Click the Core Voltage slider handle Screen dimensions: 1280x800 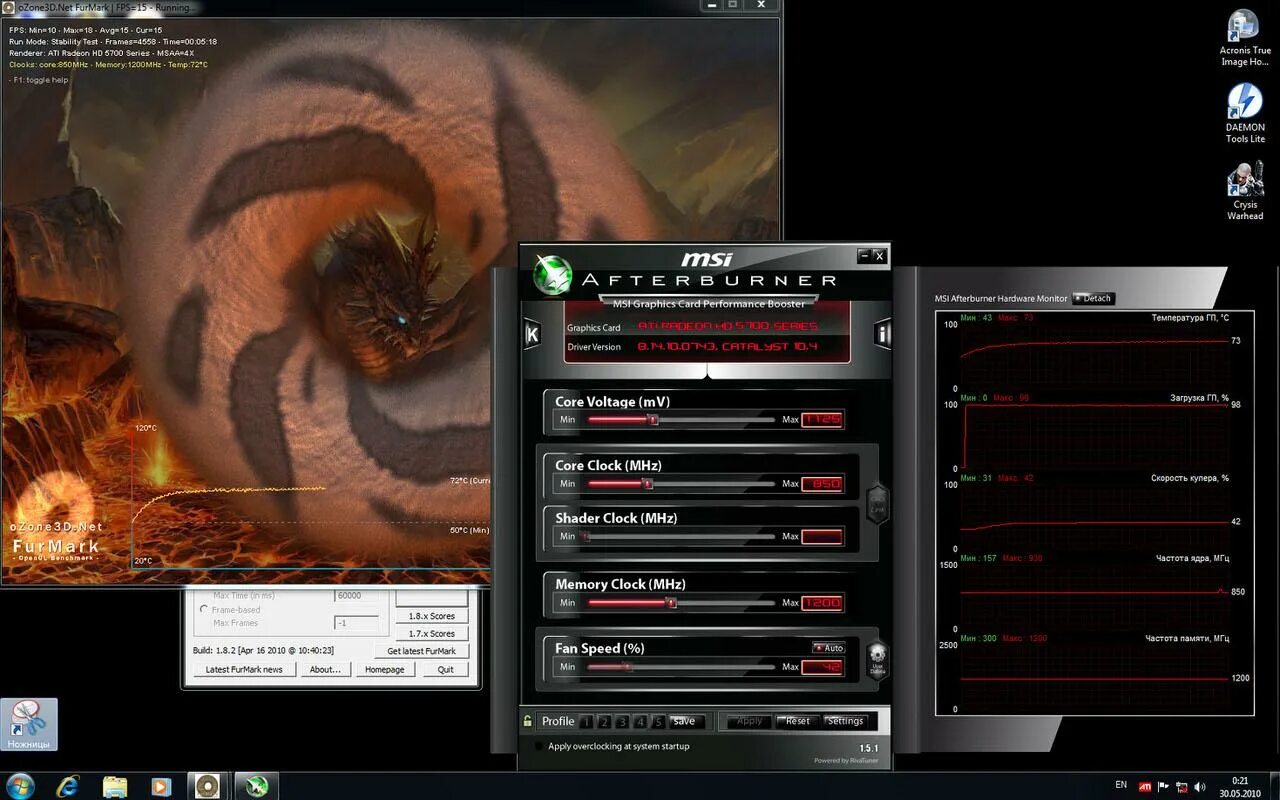coord(653,420)
